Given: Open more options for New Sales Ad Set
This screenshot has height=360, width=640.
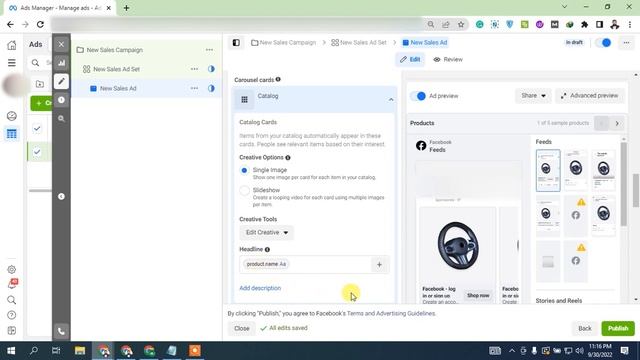Looking at the screenshot, I should [x=194, y=69].
